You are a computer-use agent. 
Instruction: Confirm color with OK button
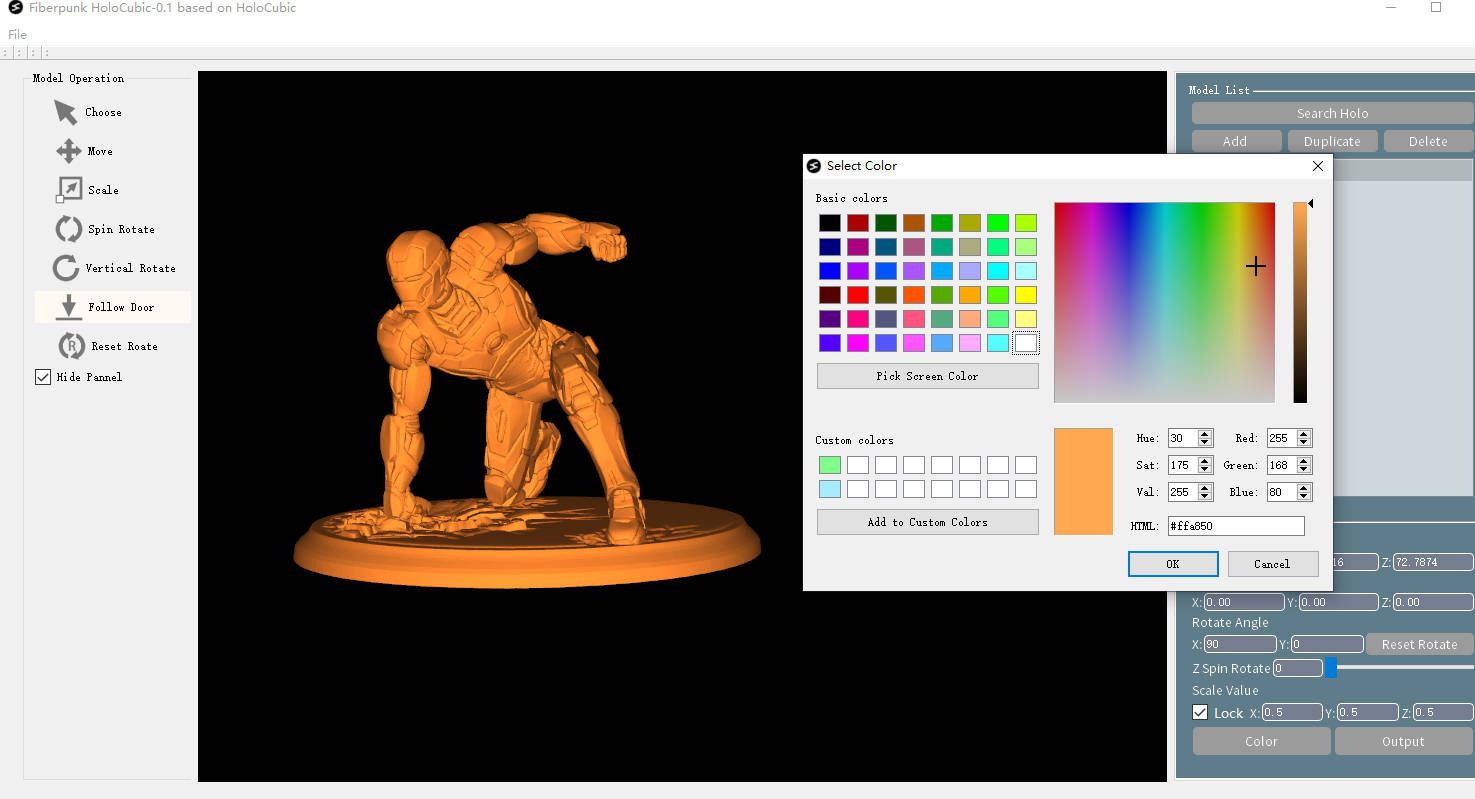pyautogui.click(x=1173, y=564)
